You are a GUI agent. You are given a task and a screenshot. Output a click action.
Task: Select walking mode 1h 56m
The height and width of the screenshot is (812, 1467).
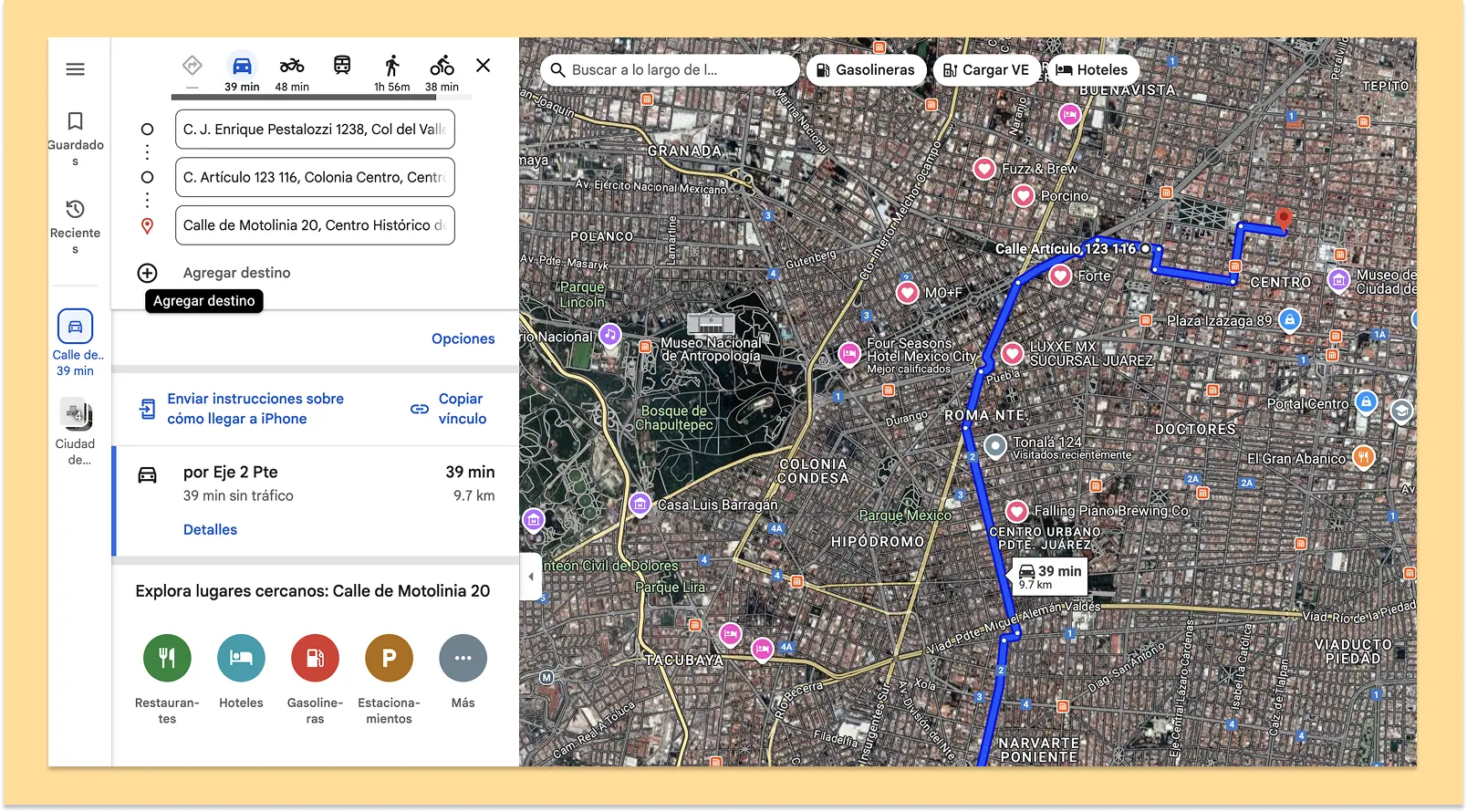pos(392,72)
